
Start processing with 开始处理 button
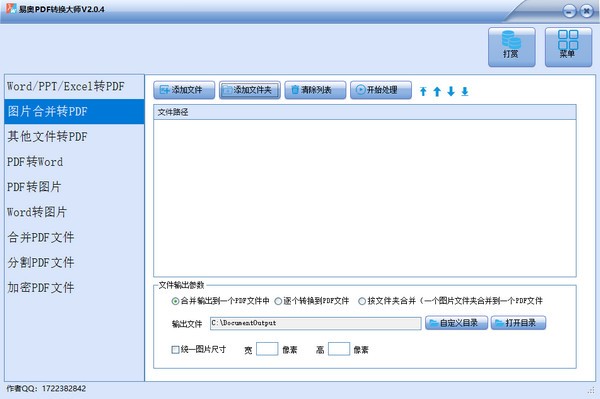click(381, 90)
